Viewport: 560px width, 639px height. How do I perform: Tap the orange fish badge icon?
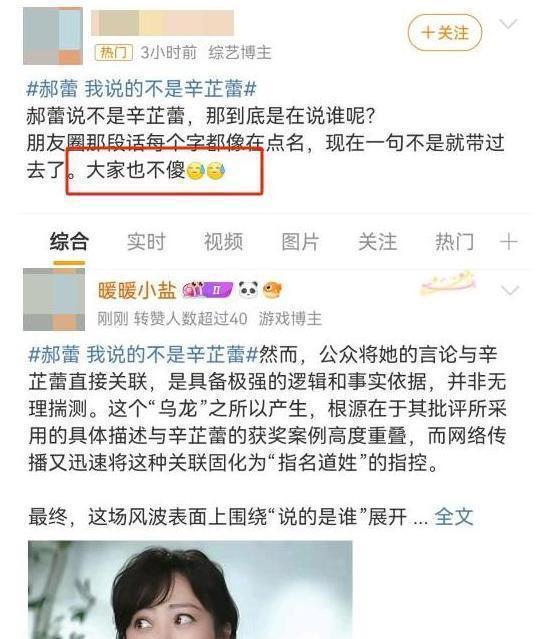[x=272, y=290]
